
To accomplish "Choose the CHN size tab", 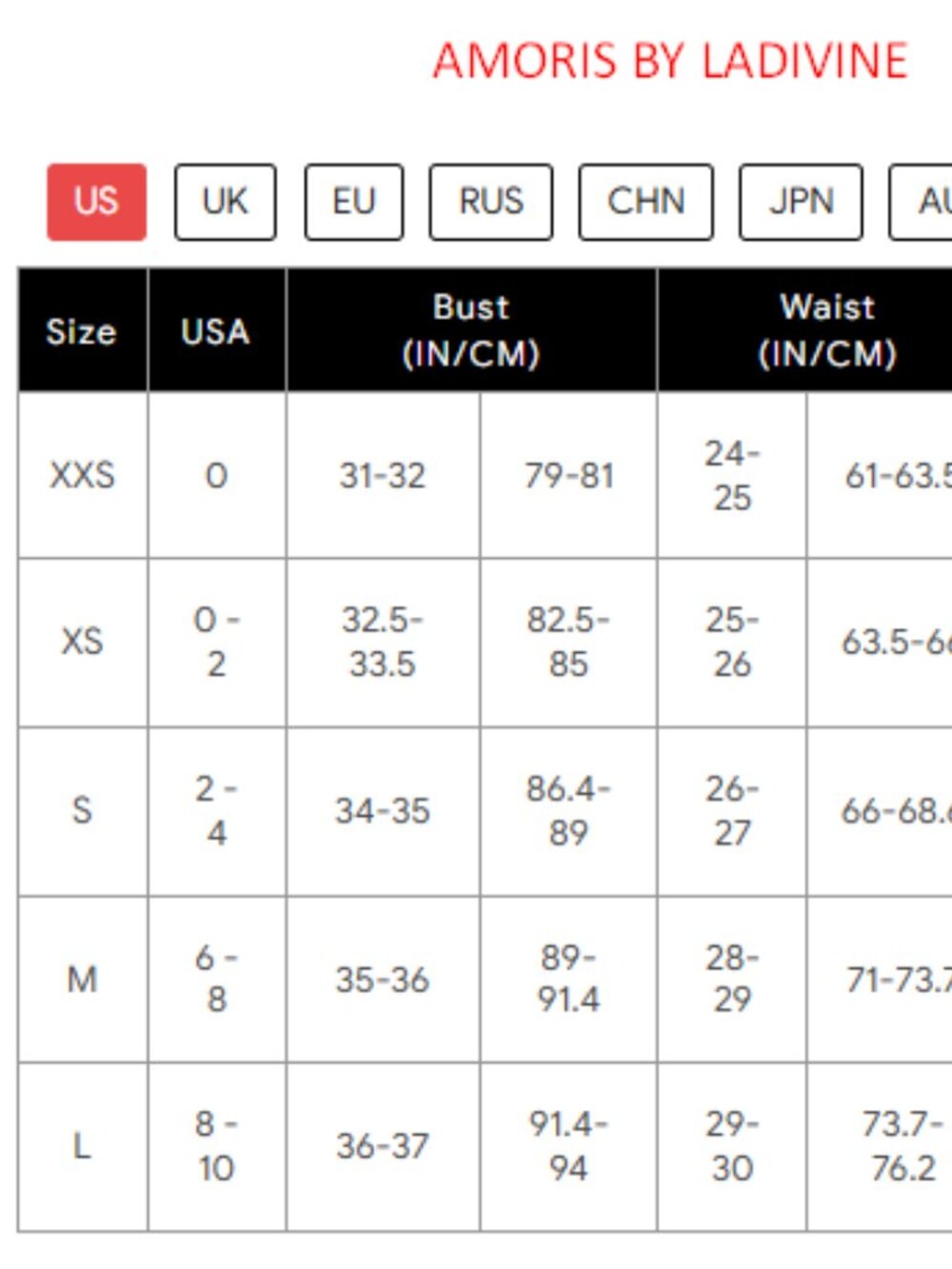I will (x=645, y=202).
